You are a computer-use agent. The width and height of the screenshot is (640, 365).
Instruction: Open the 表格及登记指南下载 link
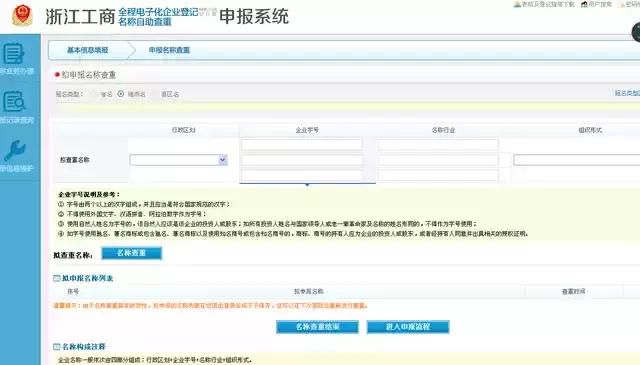point(548,4)
